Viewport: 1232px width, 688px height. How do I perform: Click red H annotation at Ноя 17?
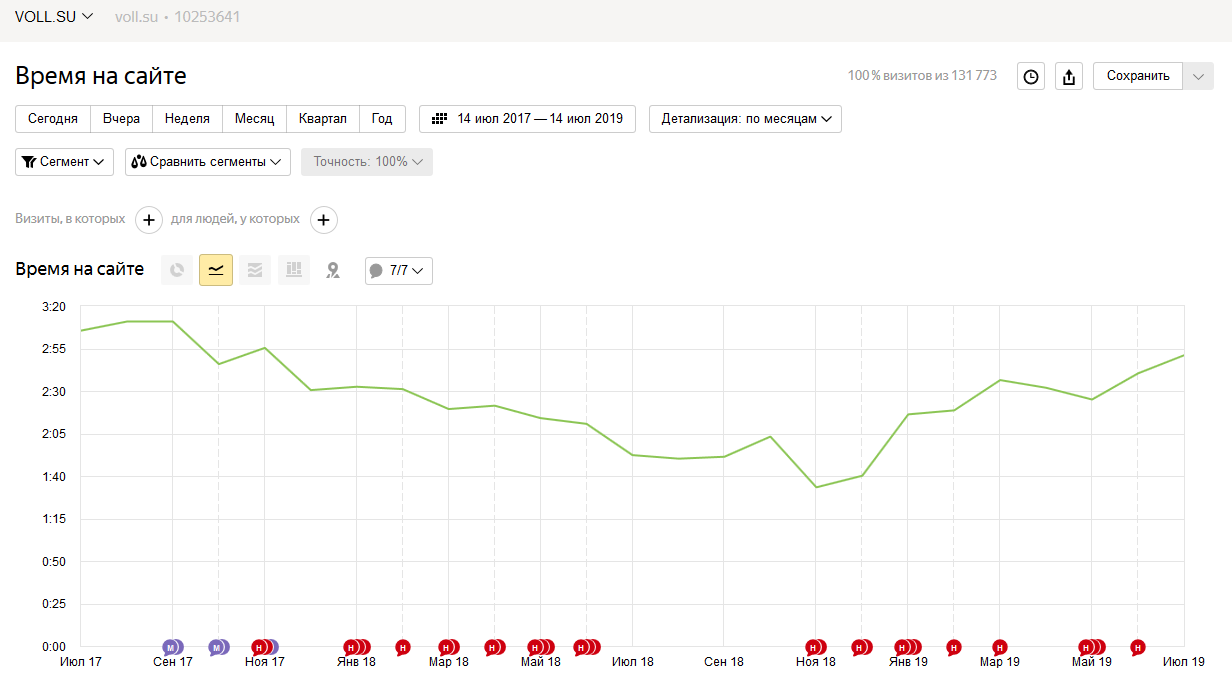click(259, 648)
